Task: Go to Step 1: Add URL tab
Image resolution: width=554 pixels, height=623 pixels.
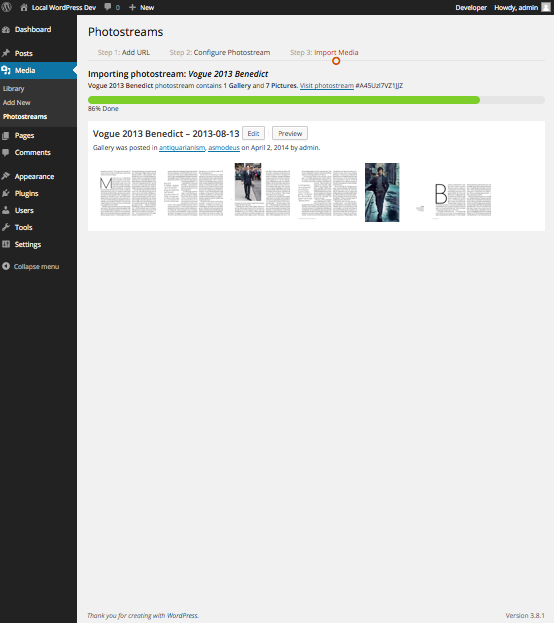Action: tap(124, 52)
